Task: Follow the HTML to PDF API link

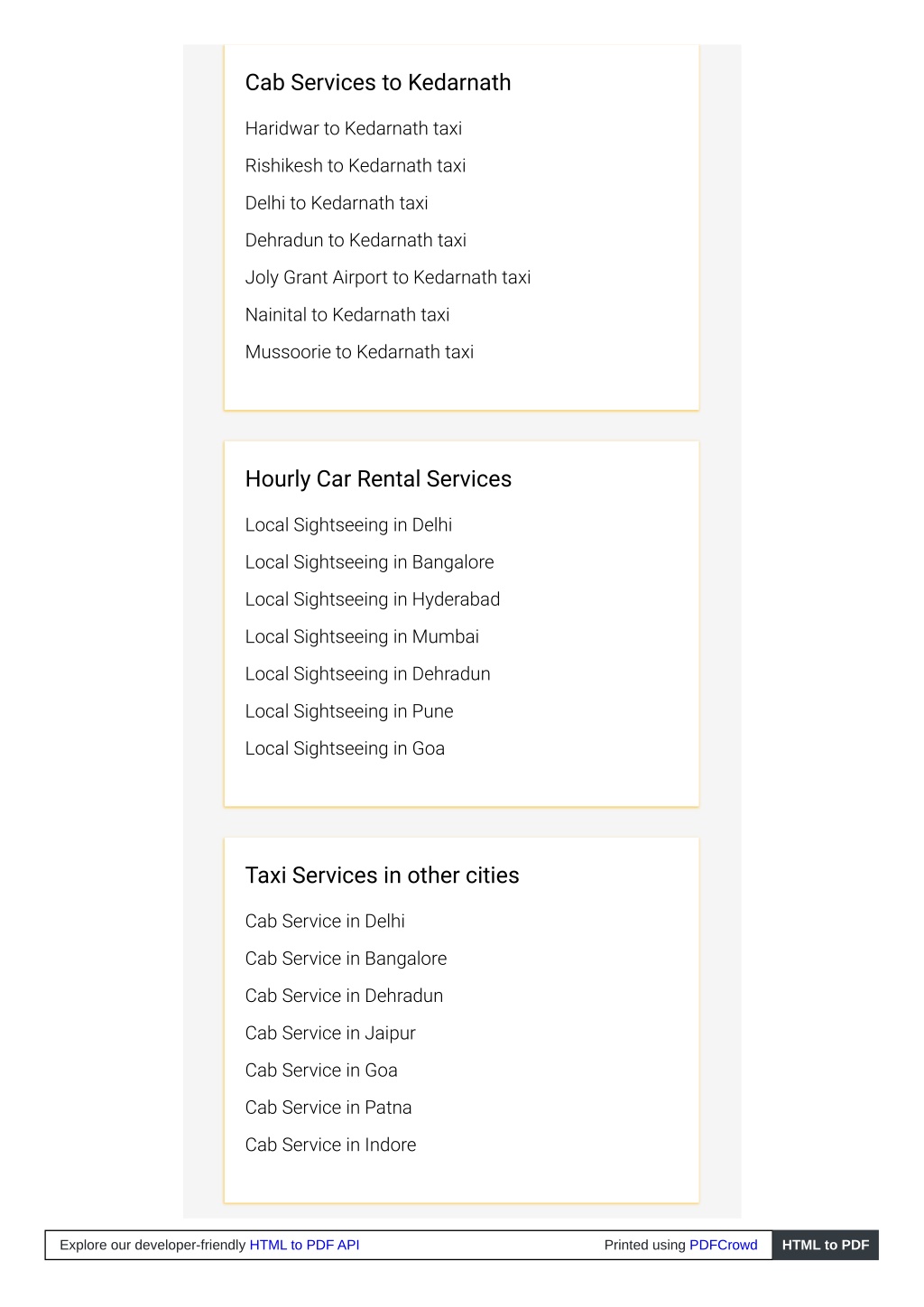Action: tap(304, 1245)
